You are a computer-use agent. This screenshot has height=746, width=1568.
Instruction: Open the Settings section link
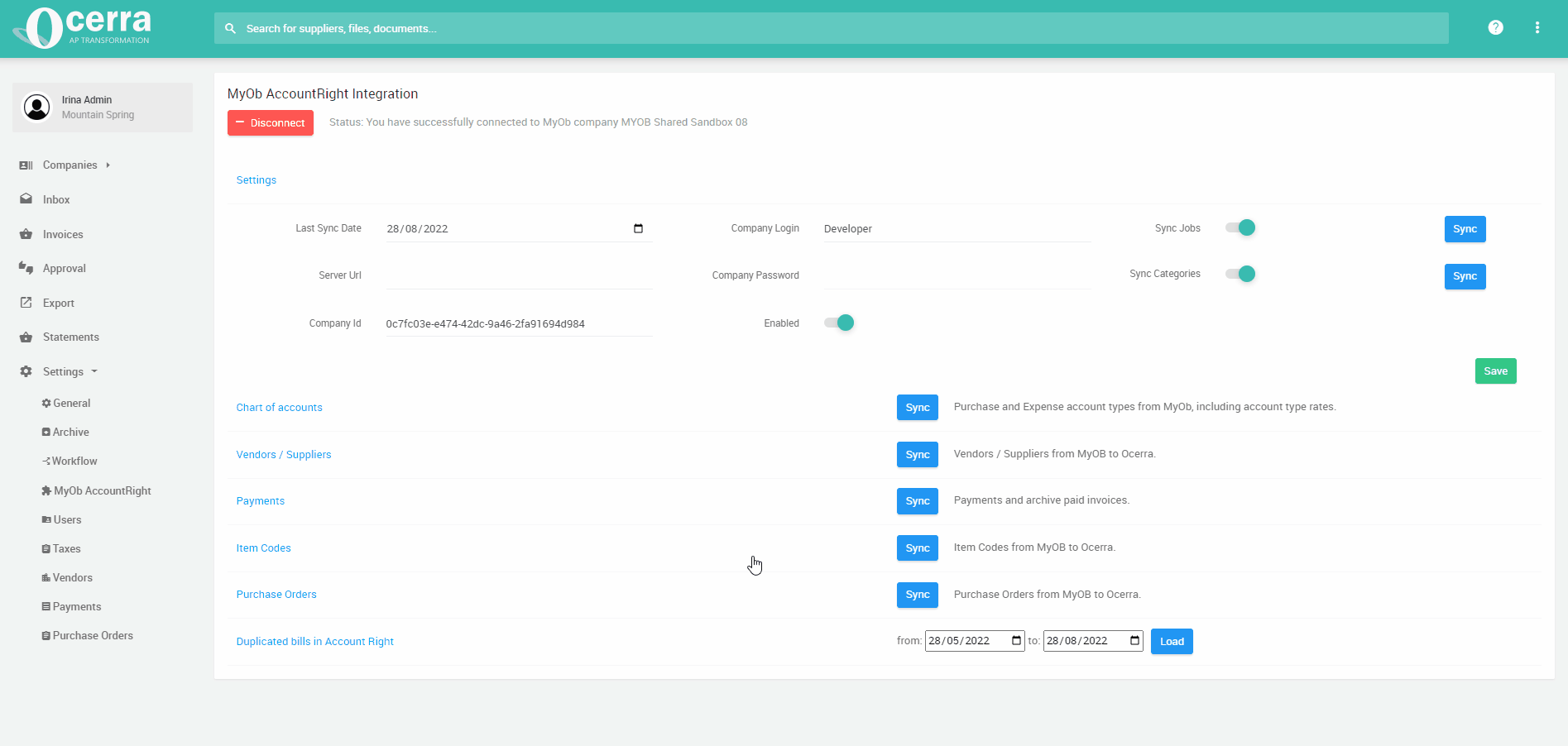tap(257, 179)
